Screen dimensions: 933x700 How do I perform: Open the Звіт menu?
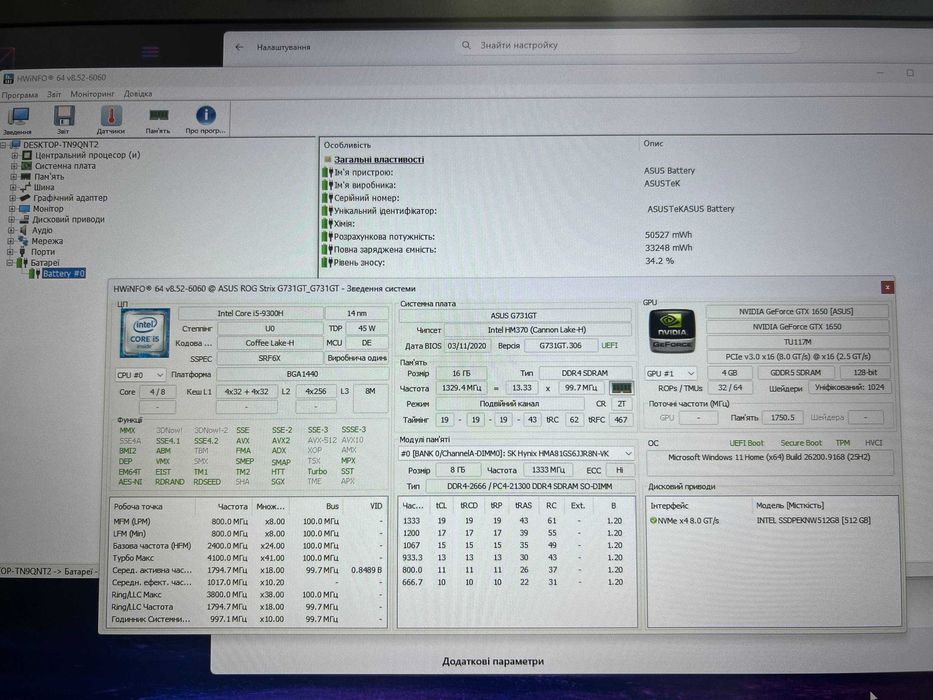click(x=54, y=94)
